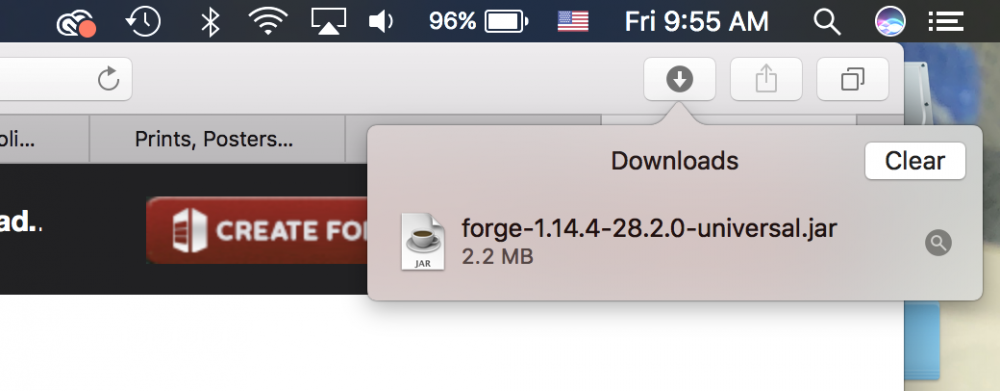Click the battery 96% status
This screenshot has width=1000, height=391.
coord(478,22)
